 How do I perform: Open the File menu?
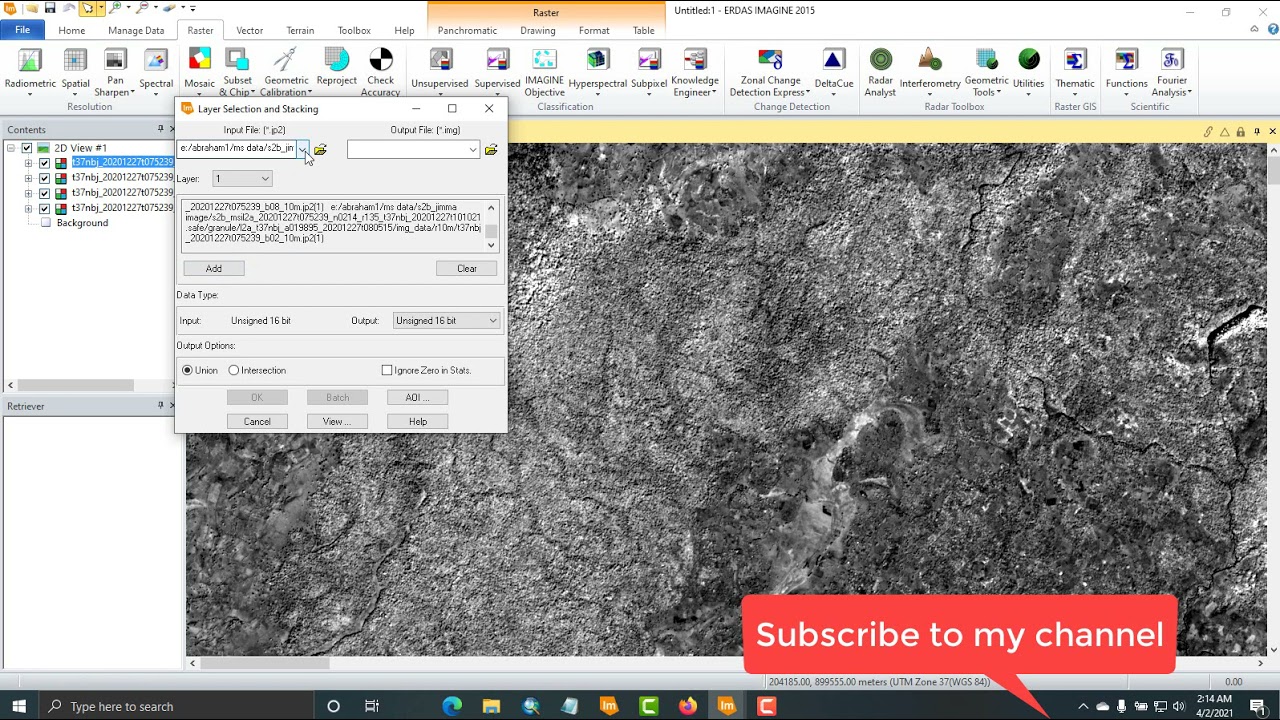click(x=22, y=30)
